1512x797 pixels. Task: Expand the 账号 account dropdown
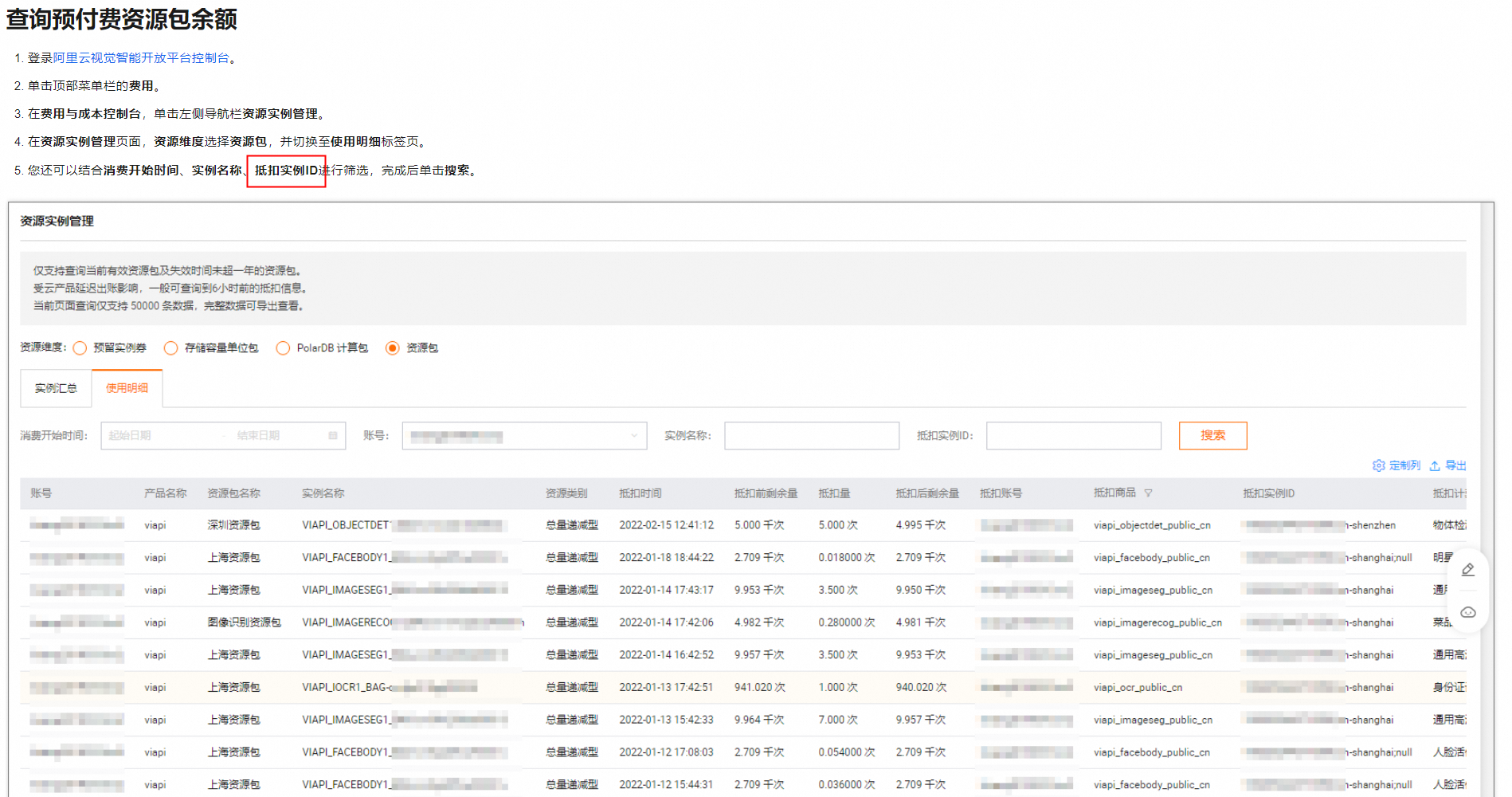pyautogui.click(x=524, y=436)
